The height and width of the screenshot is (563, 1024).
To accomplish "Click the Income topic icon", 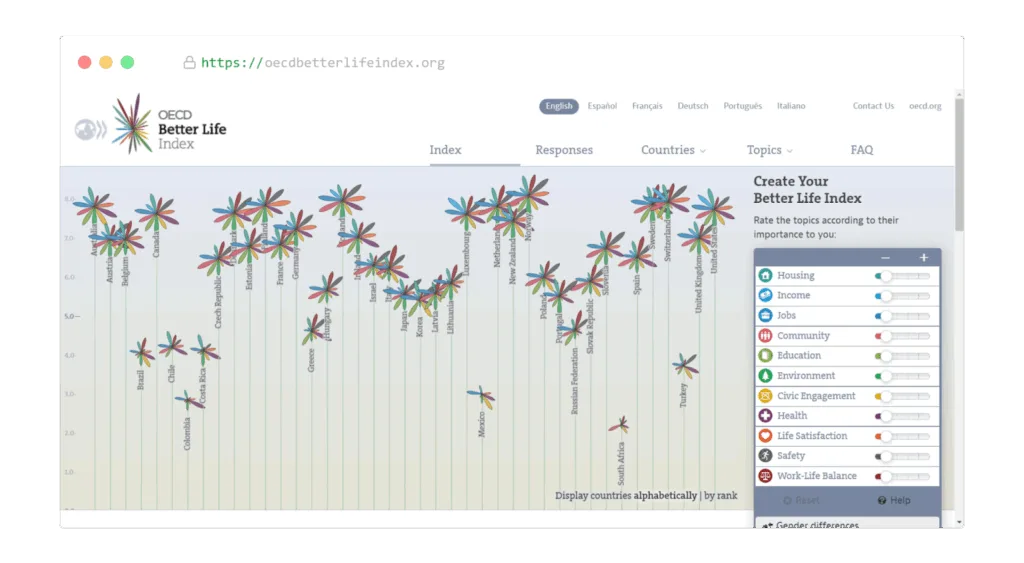I will click(765, 295).
